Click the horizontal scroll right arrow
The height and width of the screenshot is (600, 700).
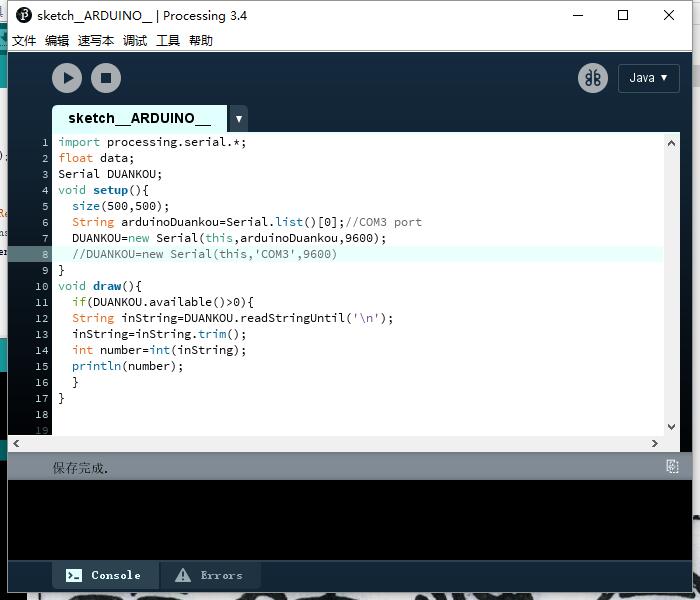[654, 443]
